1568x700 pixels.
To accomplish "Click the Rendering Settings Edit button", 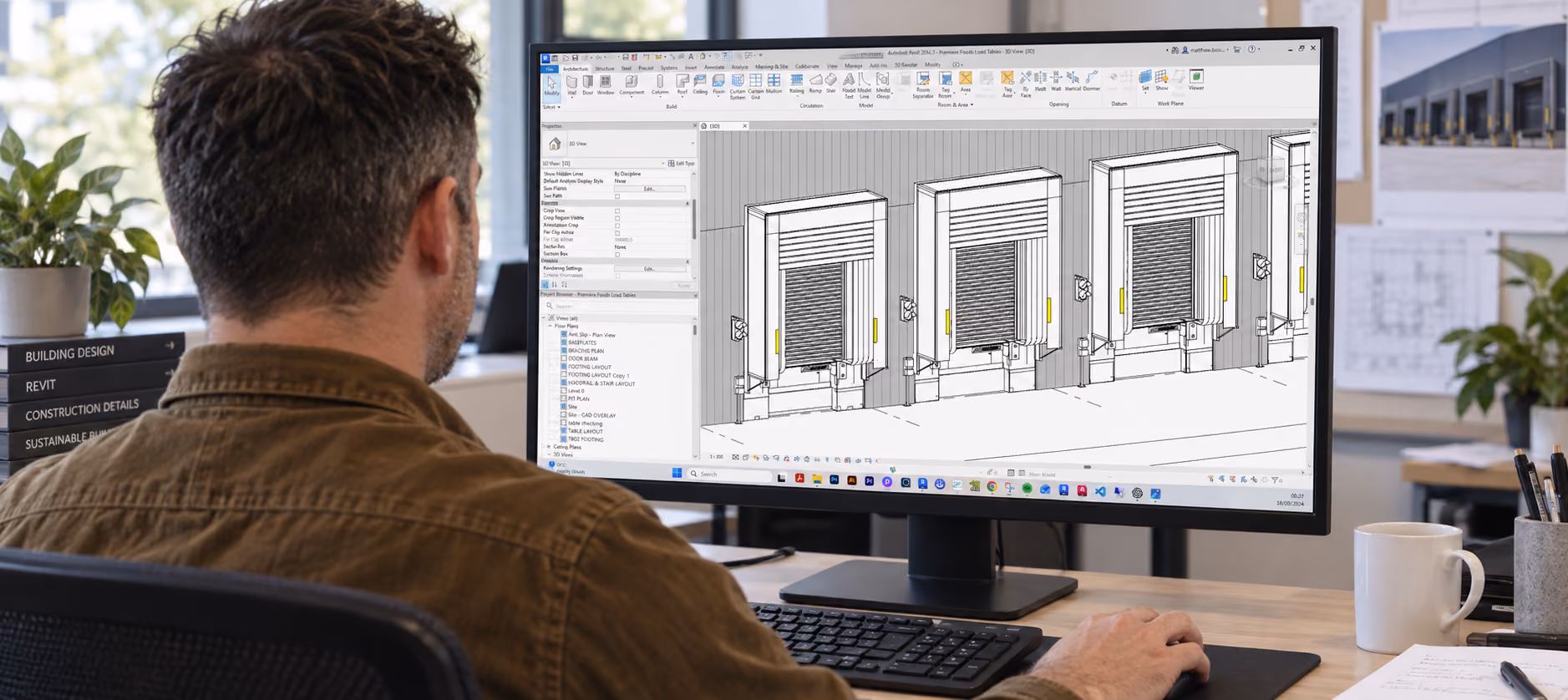I will tap(649, 269).
